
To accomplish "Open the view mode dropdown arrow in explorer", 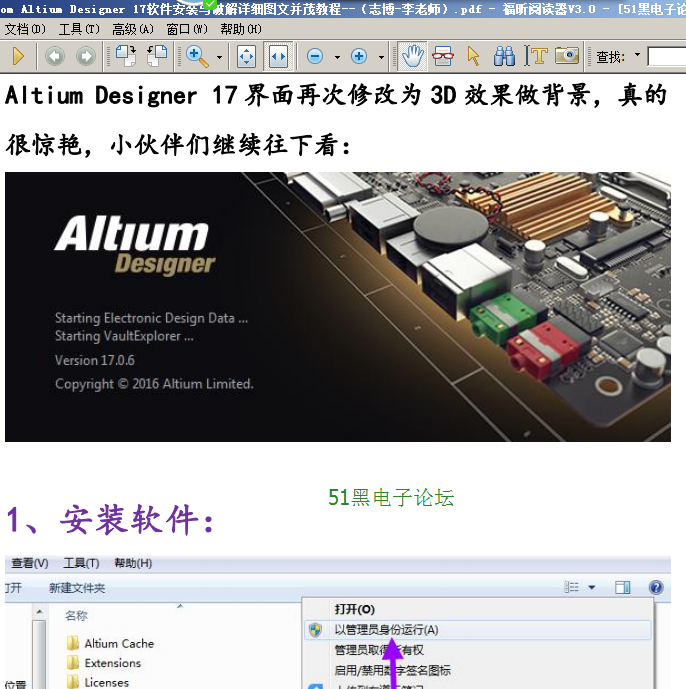I will [x=592, y=587].
